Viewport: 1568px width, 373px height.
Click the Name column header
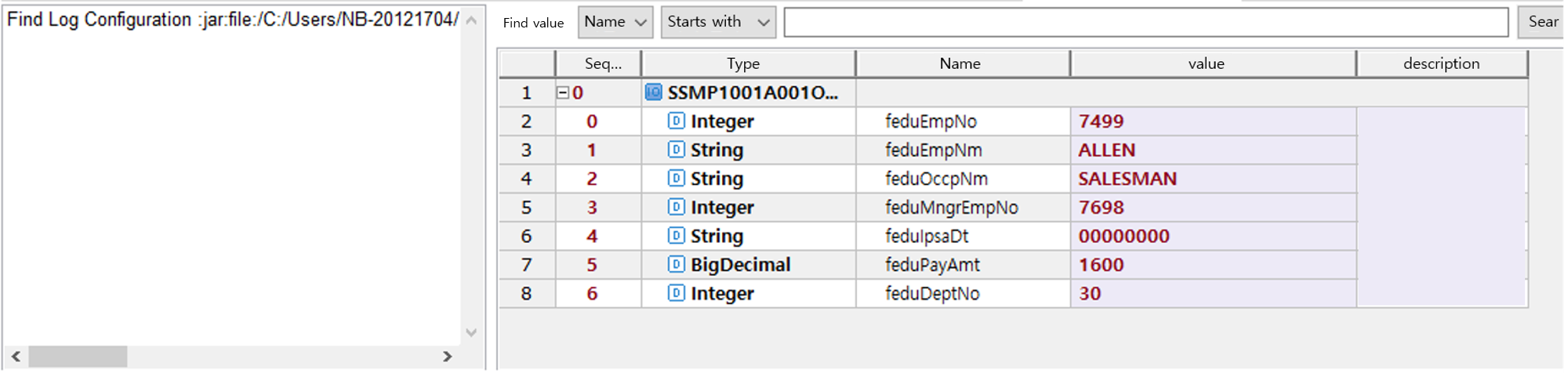[x=963, y=63]
